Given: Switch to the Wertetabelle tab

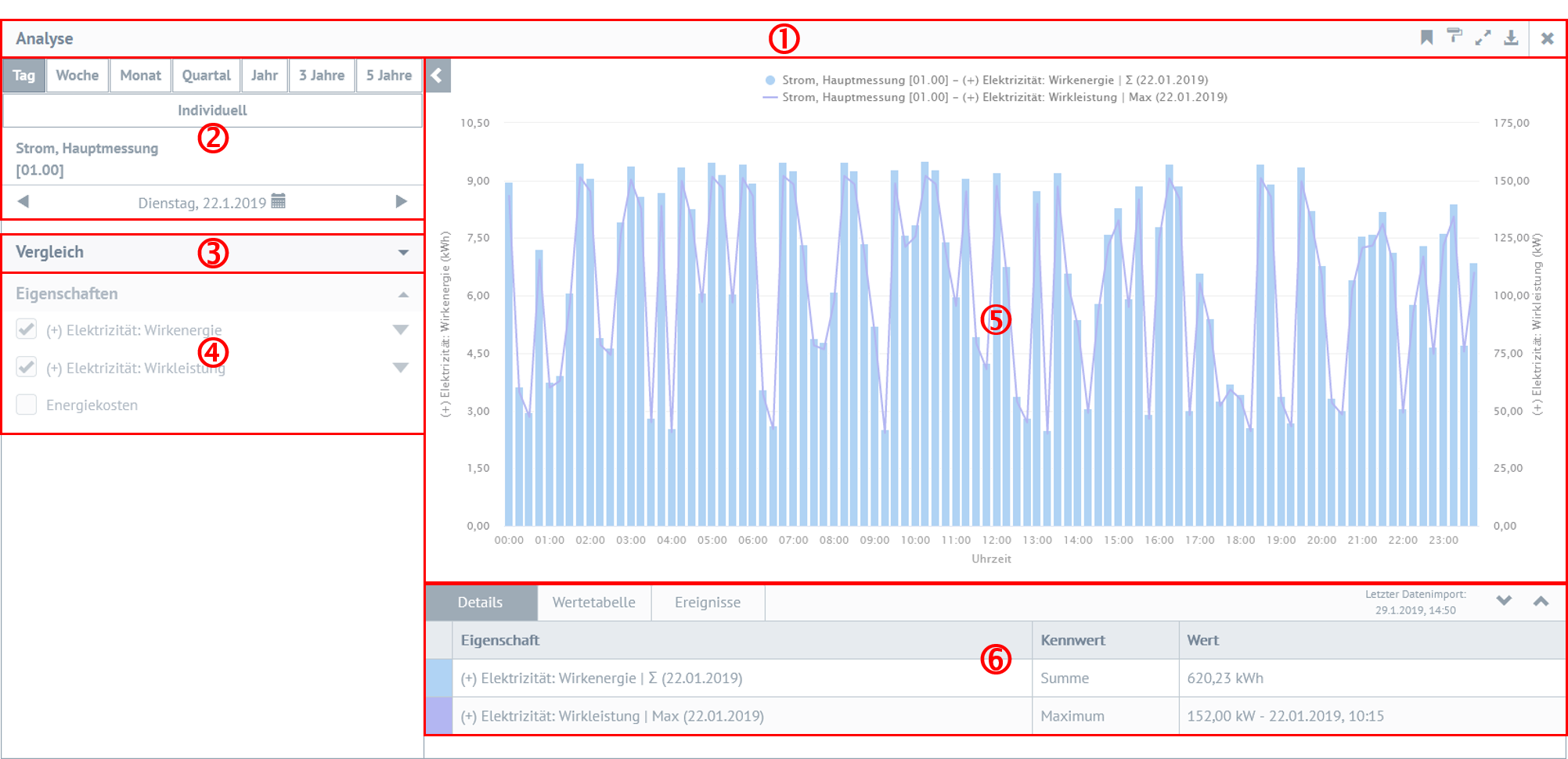Looking at the screenshot, I should [593, 603].
